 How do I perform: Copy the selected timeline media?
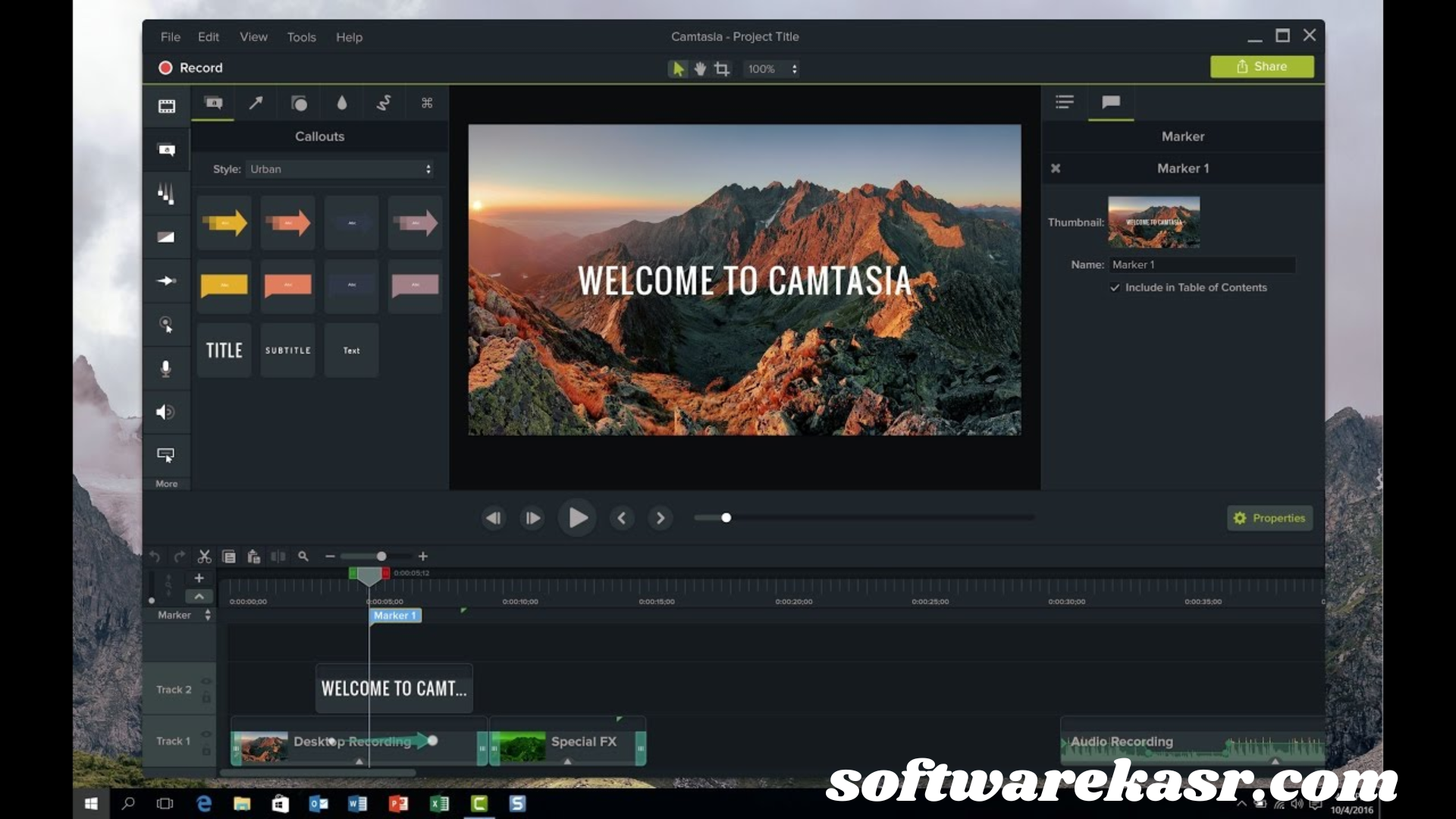click(x=229, y=557)
